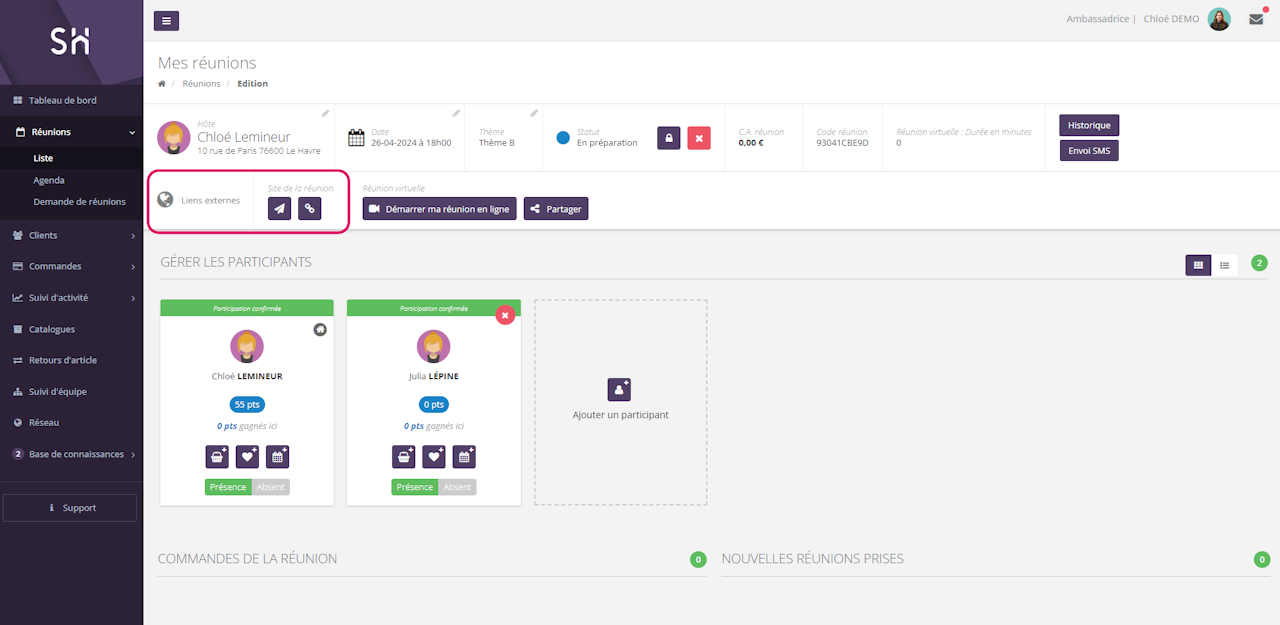Open the mail envelope icon in header
Screen dimensions: 1280x625
tap(1256, 19)
